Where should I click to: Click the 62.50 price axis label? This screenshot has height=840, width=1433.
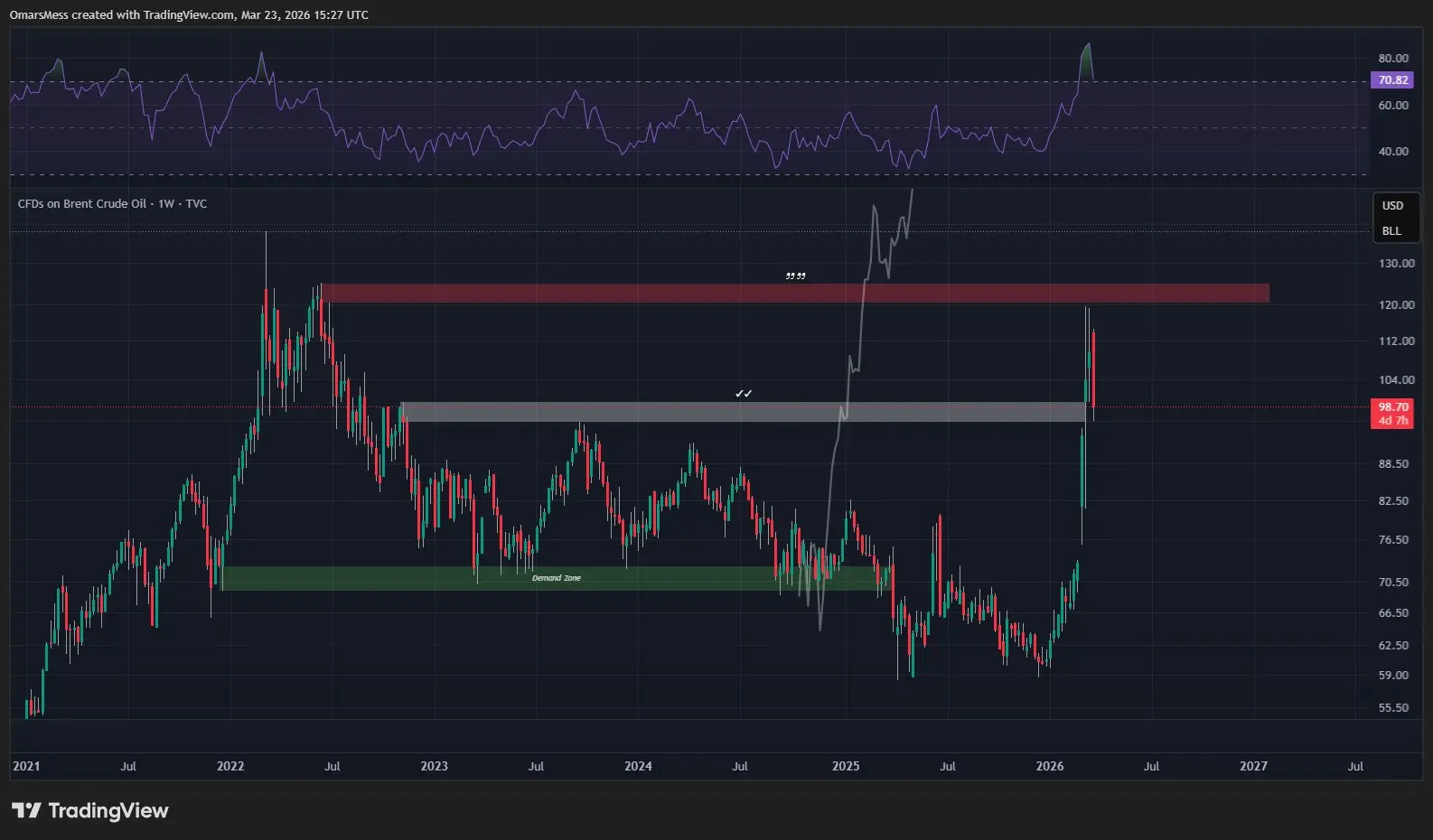(x=1392, y=646)
